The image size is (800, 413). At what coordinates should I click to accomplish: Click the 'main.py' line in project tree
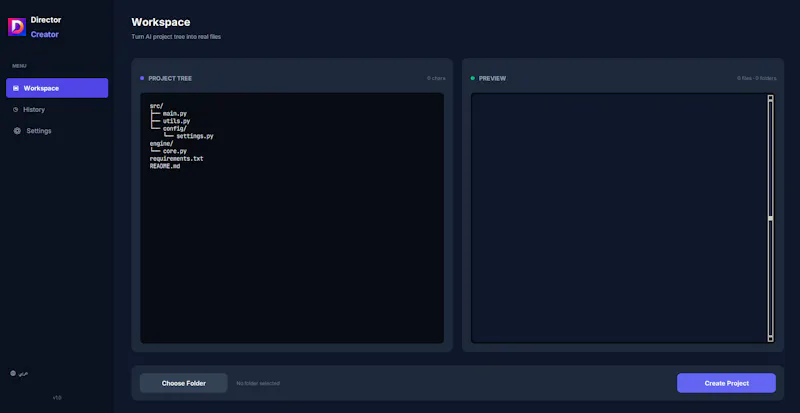point(175,113)
